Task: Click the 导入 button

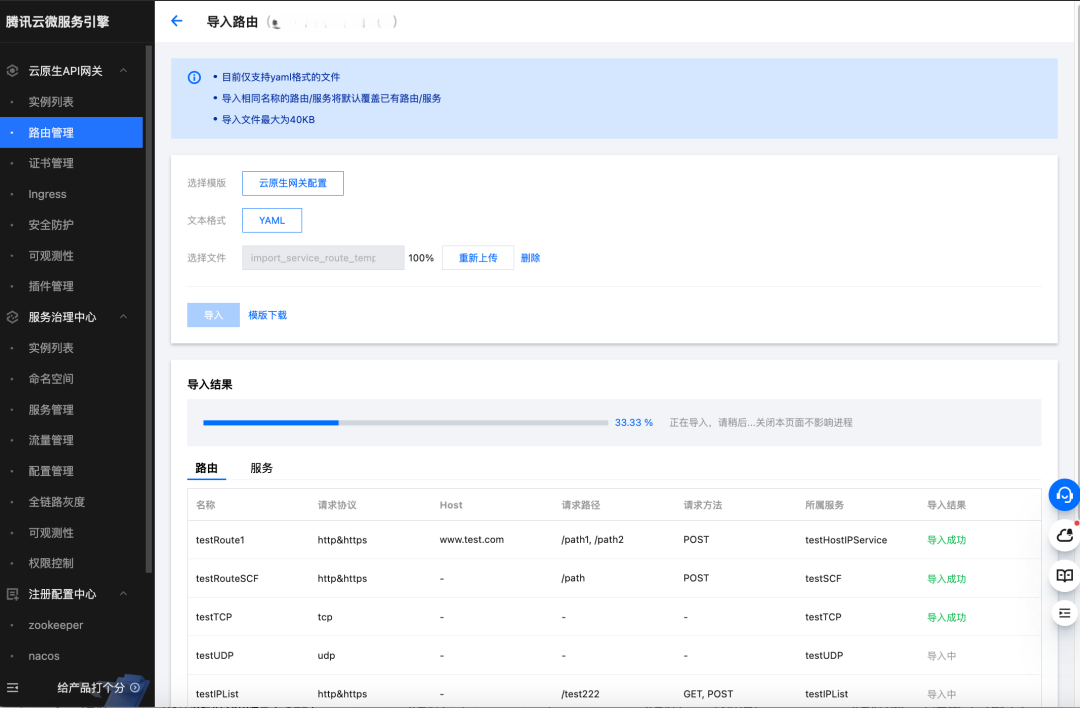Action: (214, 315)
